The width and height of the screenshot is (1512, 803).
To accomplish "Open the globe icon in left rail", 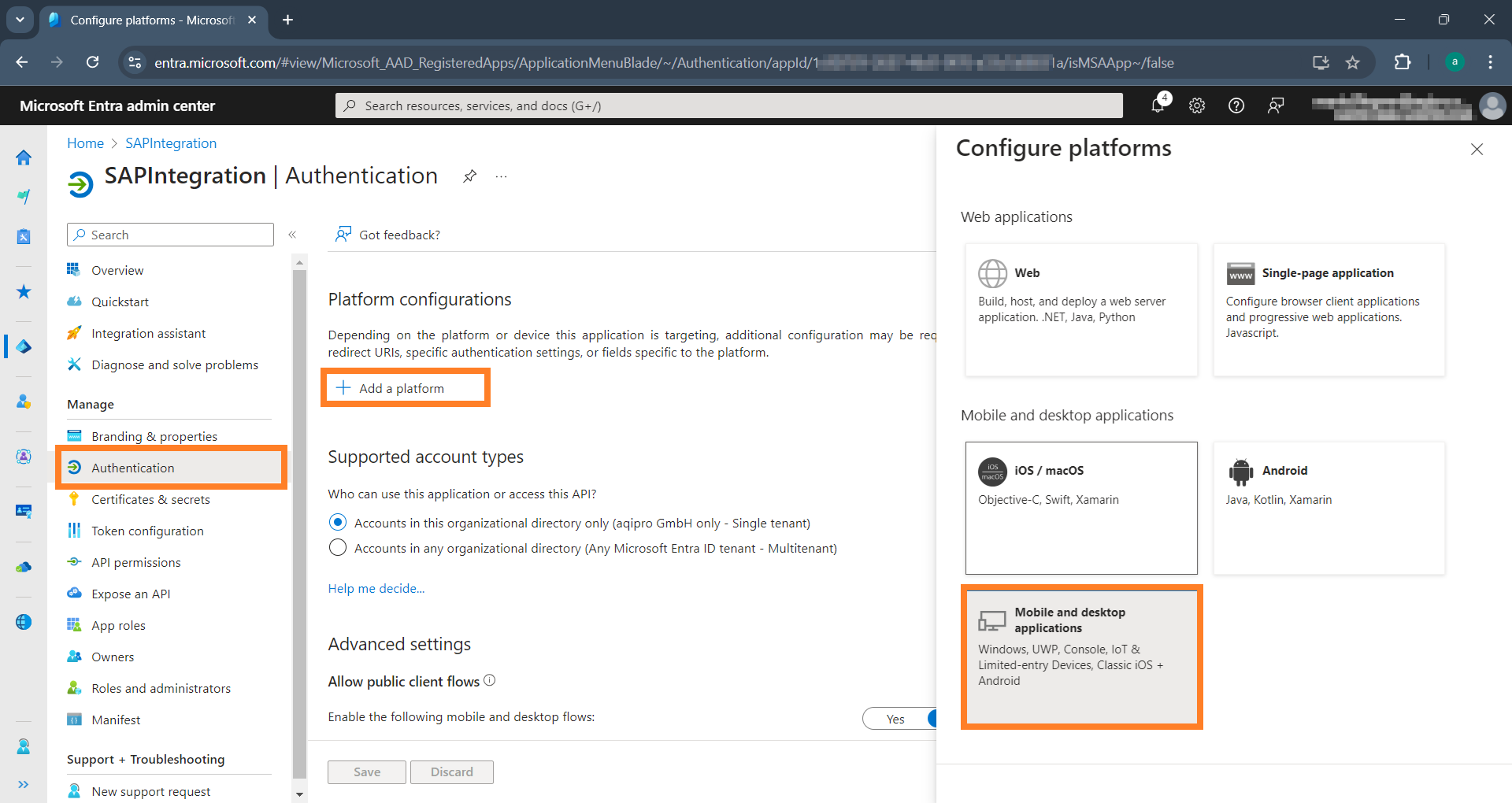I will click(24, 622).
